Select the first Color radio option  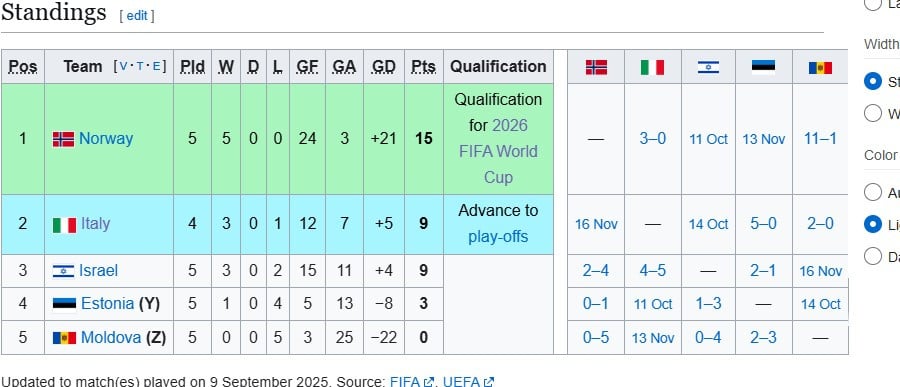click(872, 192)
